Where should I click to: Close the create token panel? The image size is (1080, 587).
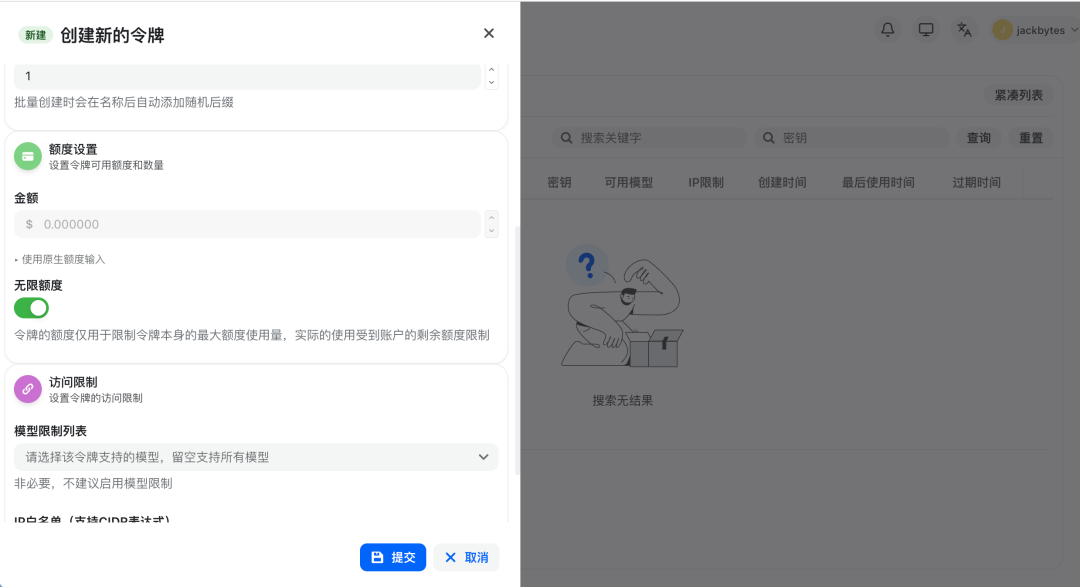tap(488, 33)
